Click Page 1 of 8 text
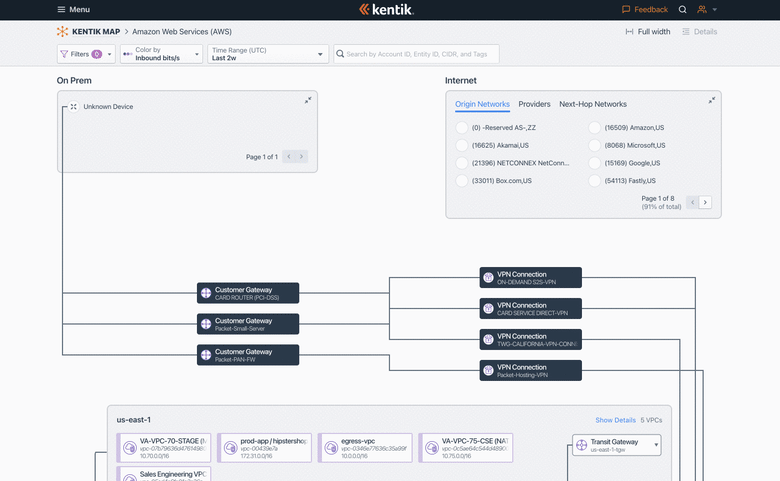The image size is (780, 481). 658,198
